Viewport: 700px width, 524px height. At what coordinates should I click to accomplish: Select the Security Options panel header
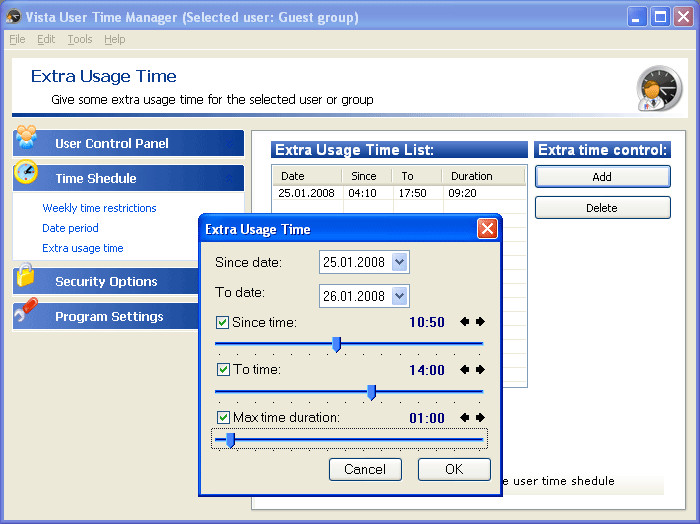point(106,281)
